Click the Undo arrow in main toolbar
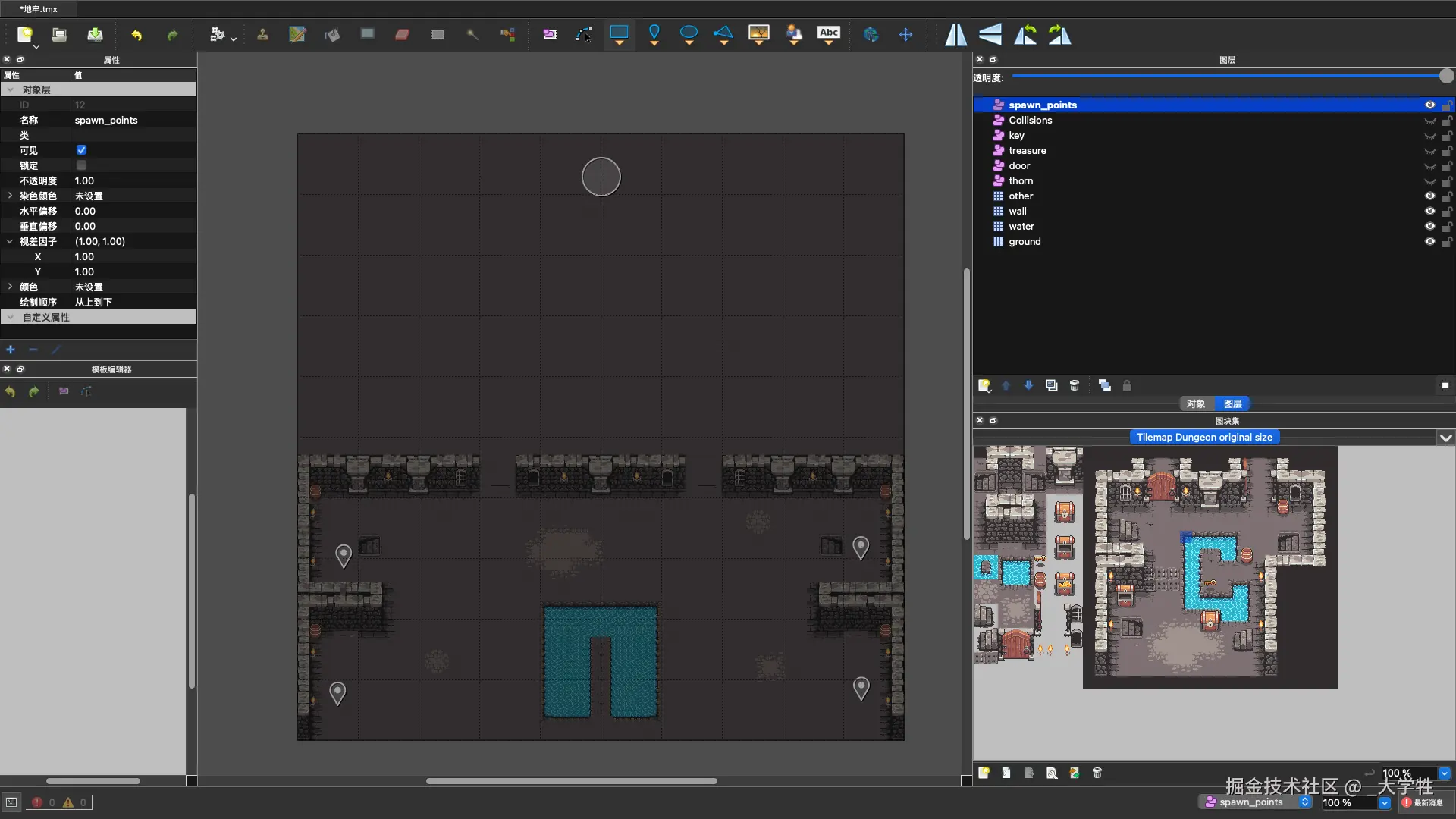 136,35
